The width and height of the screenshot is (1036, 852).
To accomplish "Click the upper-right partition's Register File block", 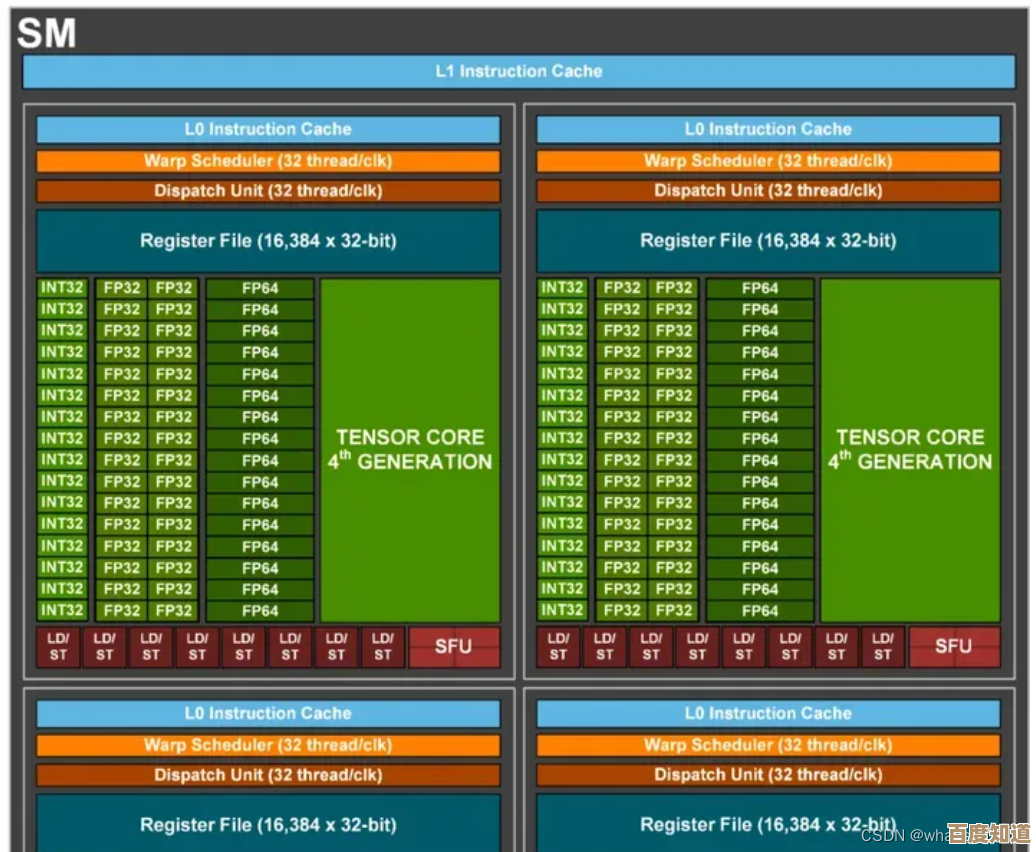I will pos(768,241).
